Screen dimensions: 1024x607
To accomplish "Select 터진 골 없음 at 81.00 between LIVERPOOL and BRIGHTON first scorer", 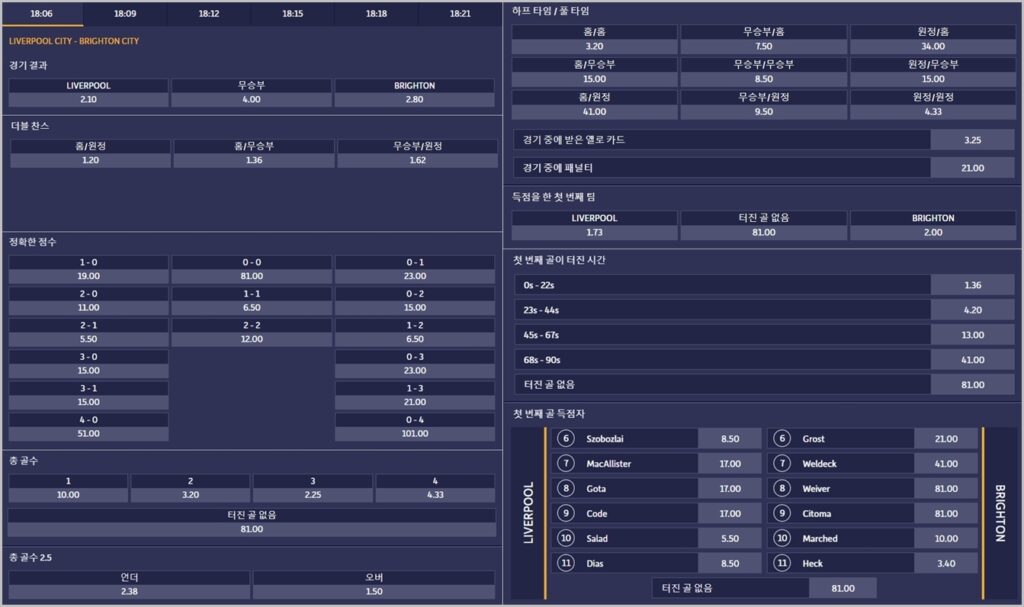I will [x=763, y=225].
